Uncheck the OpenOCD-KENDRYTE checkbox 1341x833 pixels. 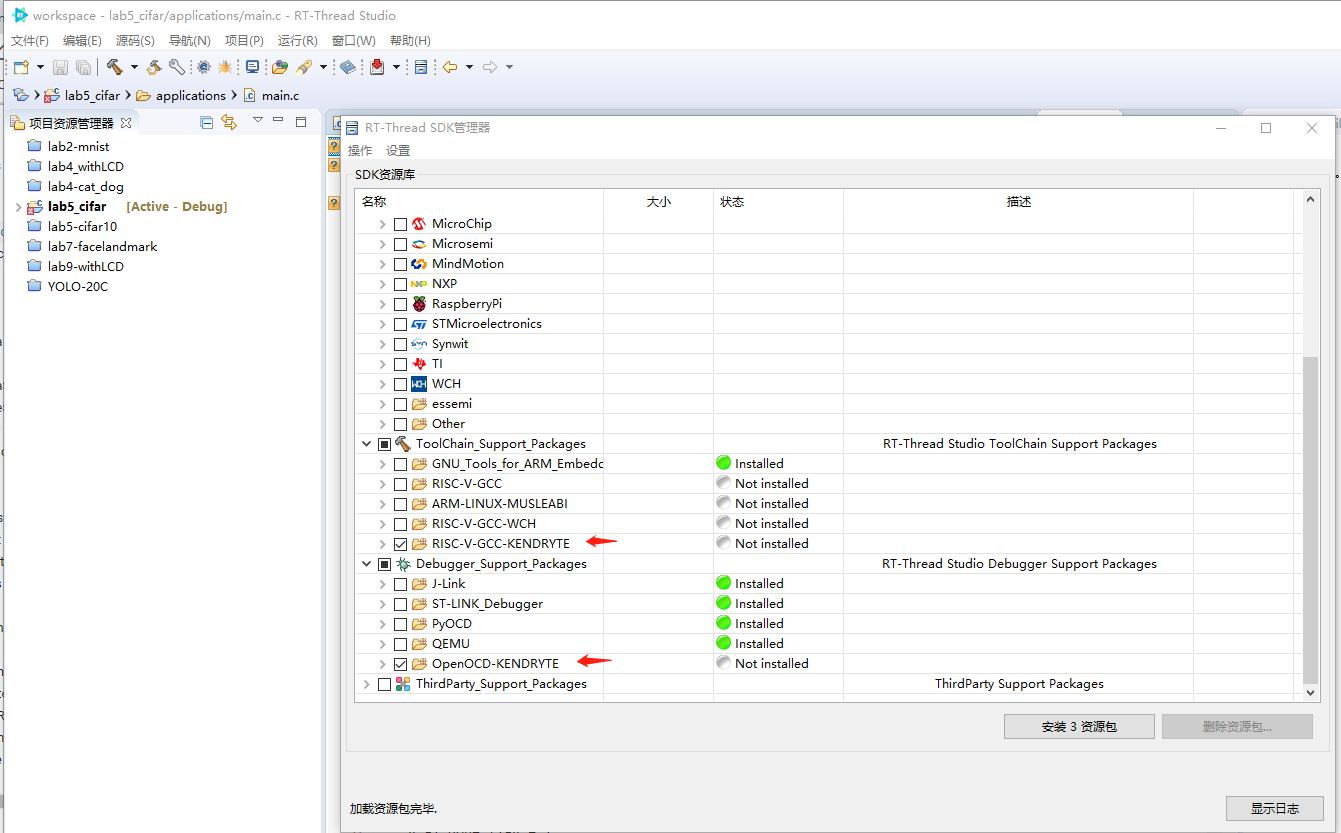click(400, 664)
